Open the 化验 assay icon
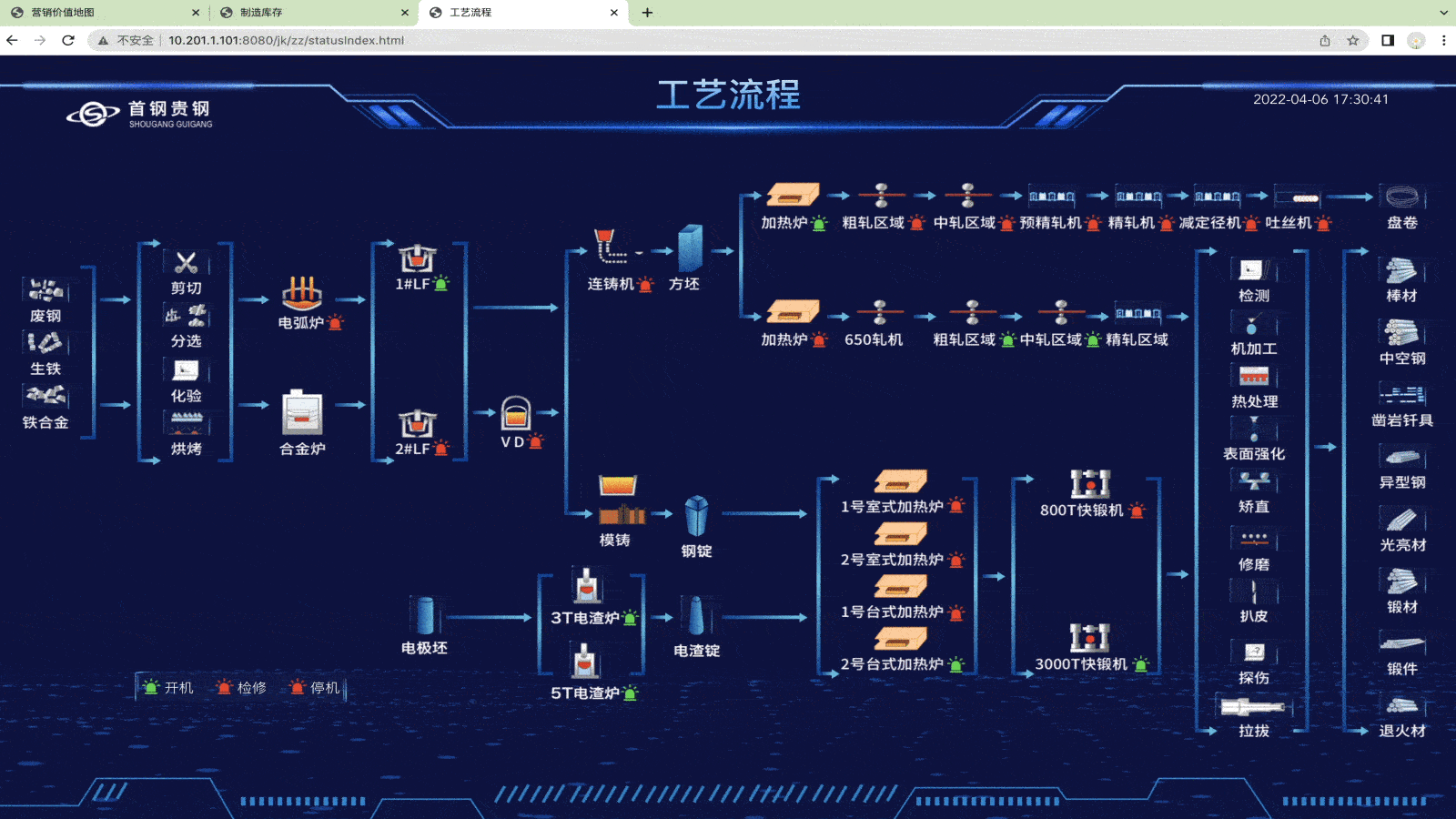 point(186,370)
